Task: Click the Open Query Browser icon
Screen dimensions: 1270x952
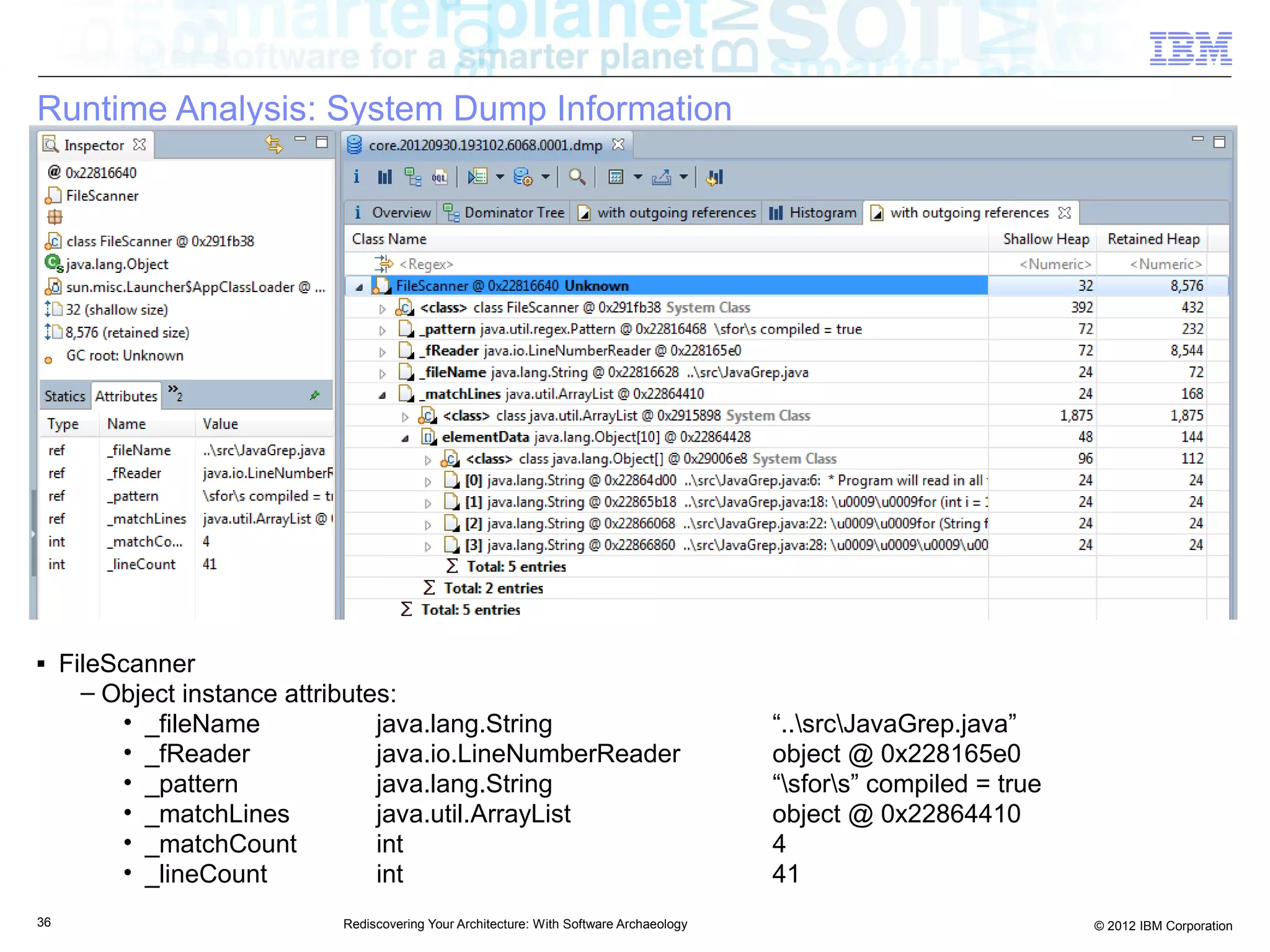Action: 523,177
